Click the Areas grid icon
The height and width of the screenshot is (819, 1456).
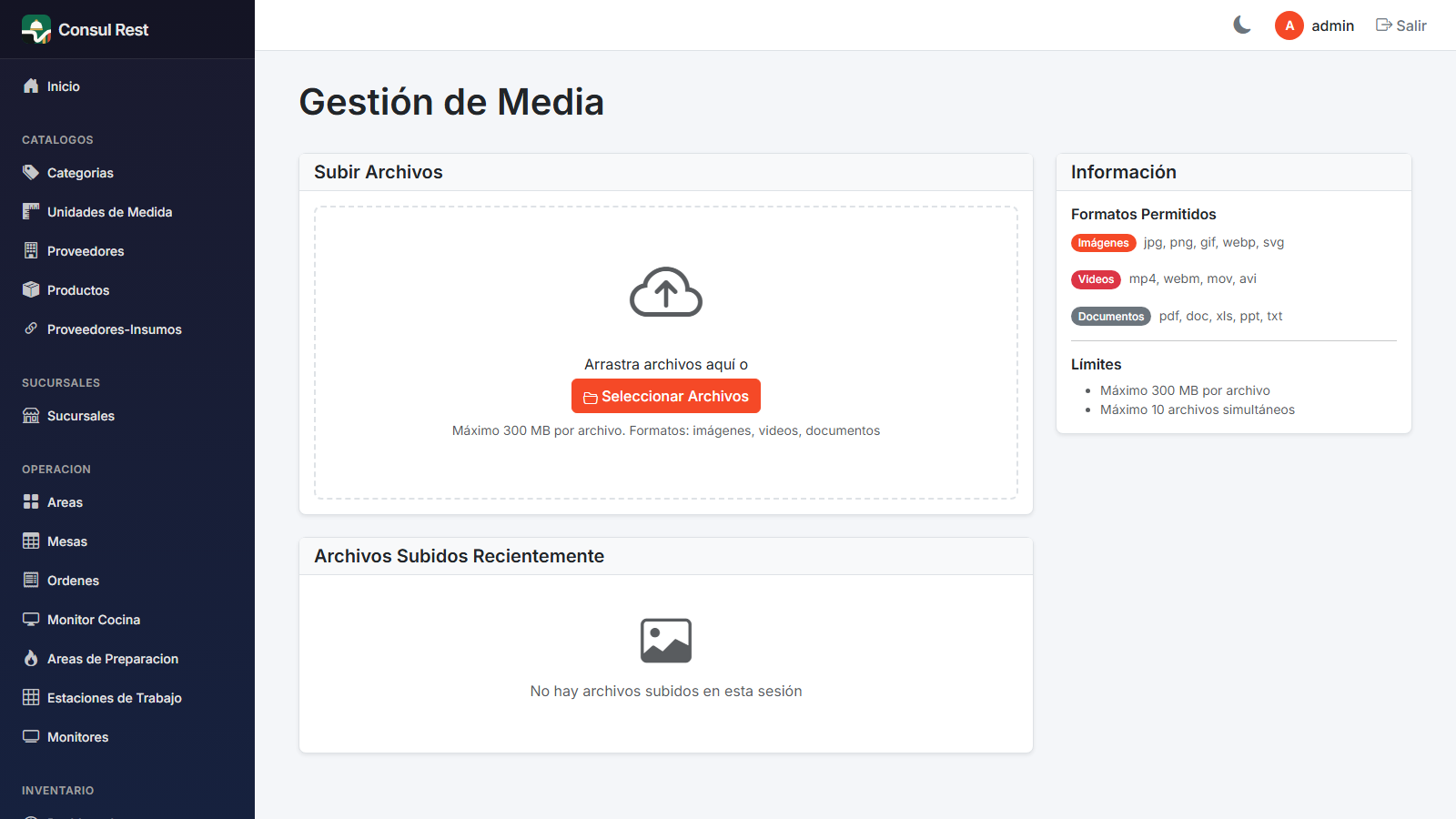[31, 501]
